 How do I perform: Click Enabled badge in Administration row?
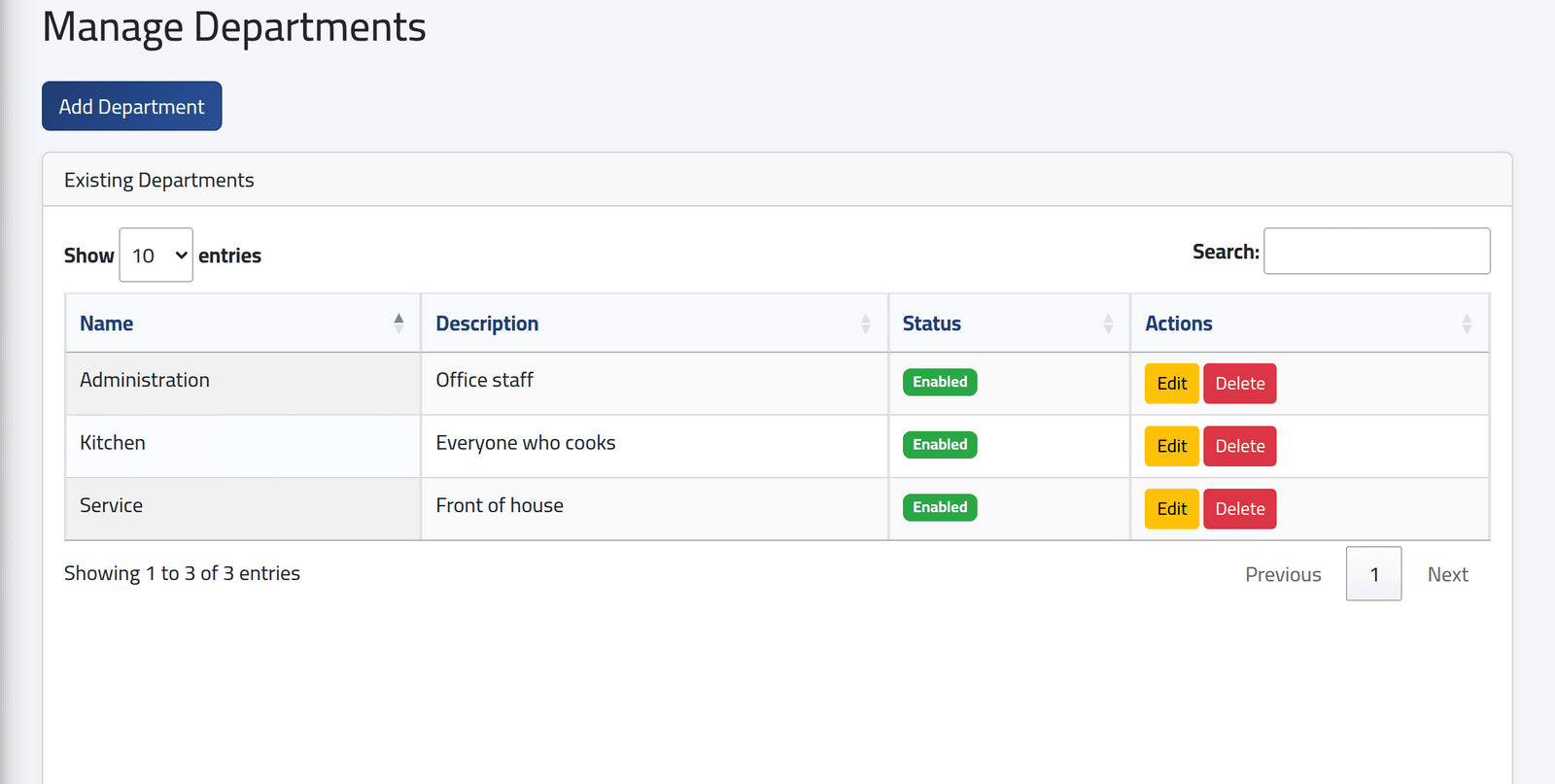coord(940,382)
